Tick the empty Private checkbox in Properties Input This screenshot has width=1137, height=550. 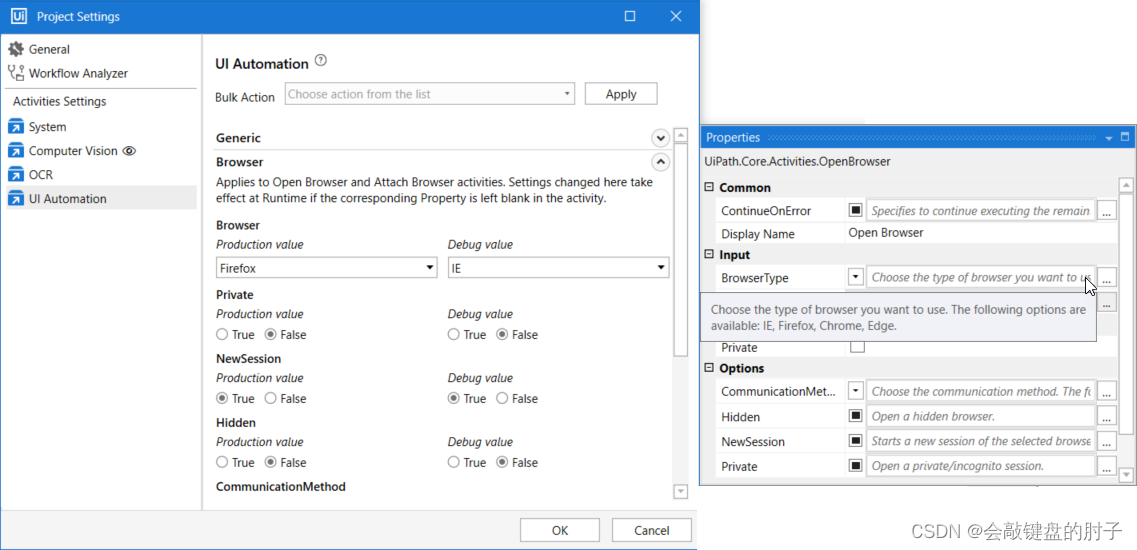(x=857, y=347)
